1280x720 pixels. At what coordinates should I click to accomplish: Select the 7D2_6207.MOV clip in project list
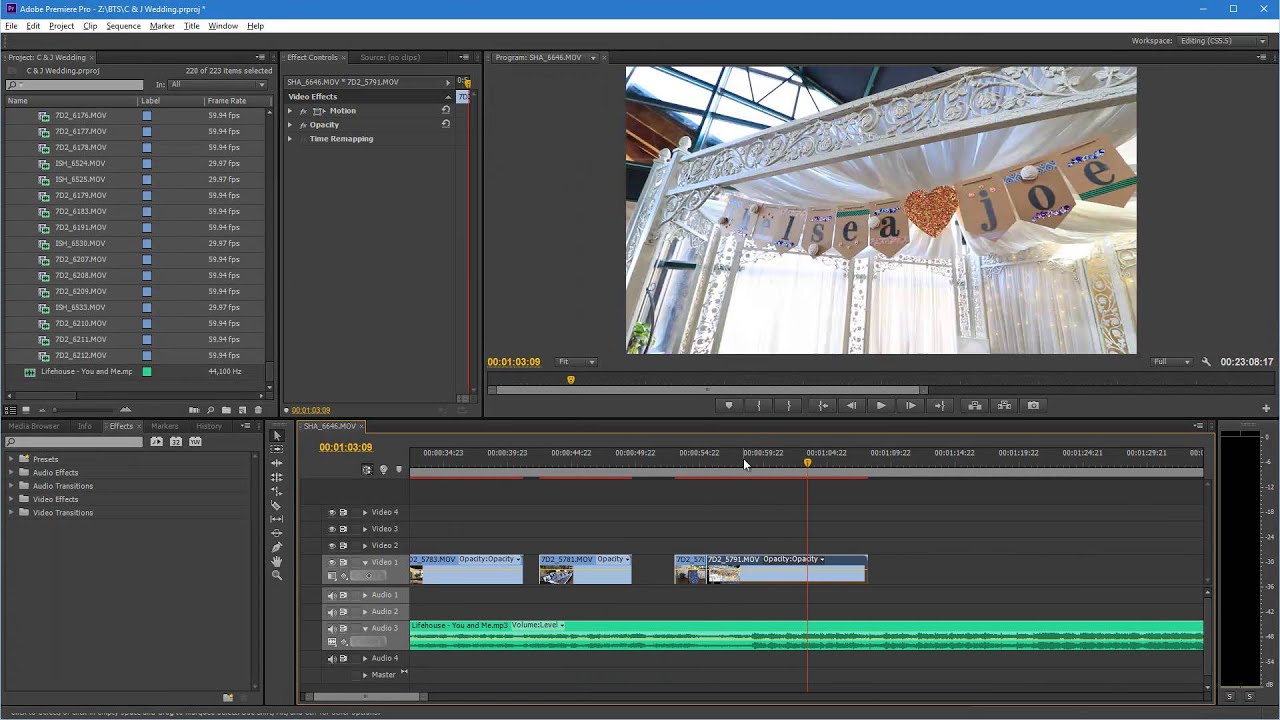[81, 260]
